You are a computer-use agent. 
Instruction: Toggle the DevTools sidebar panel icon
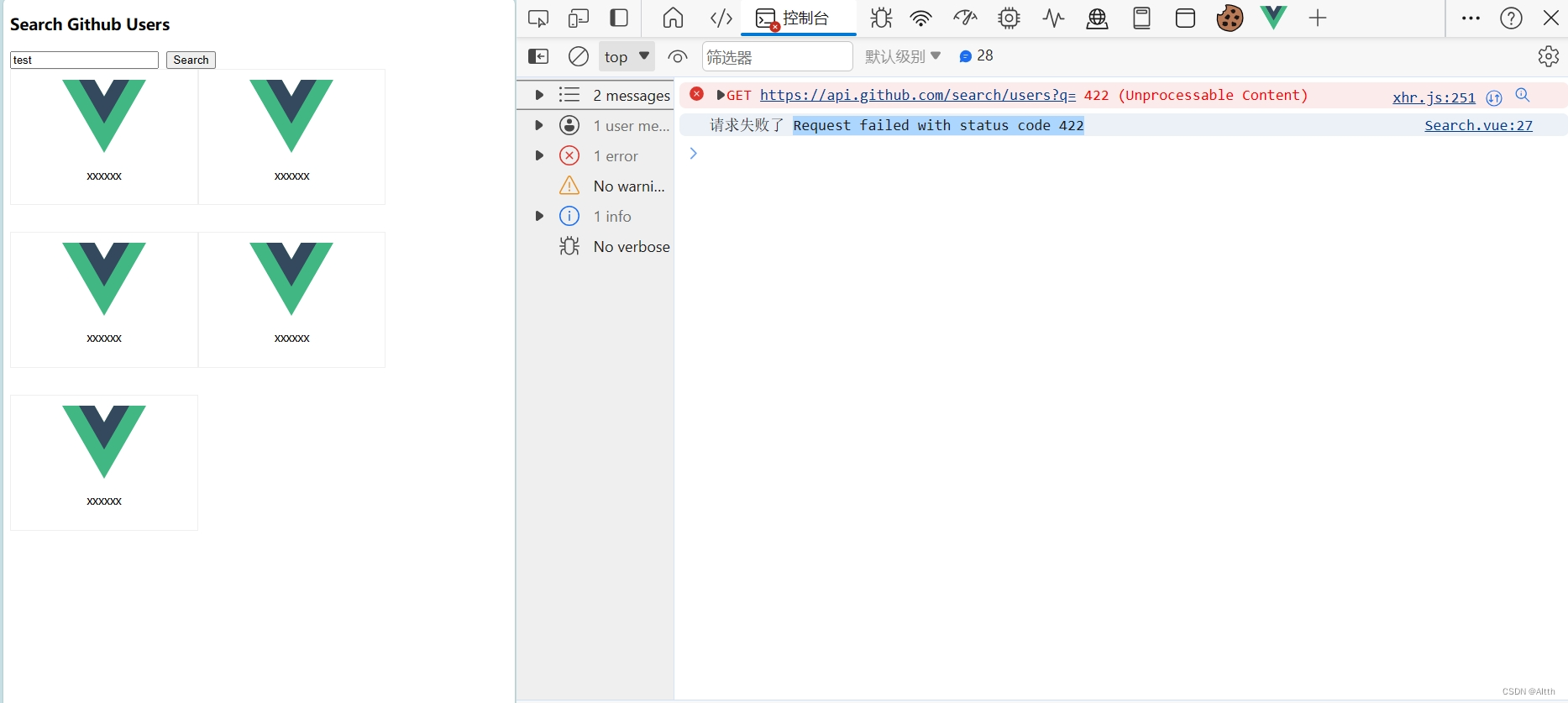pyautogui.click(x=619, y=18)
